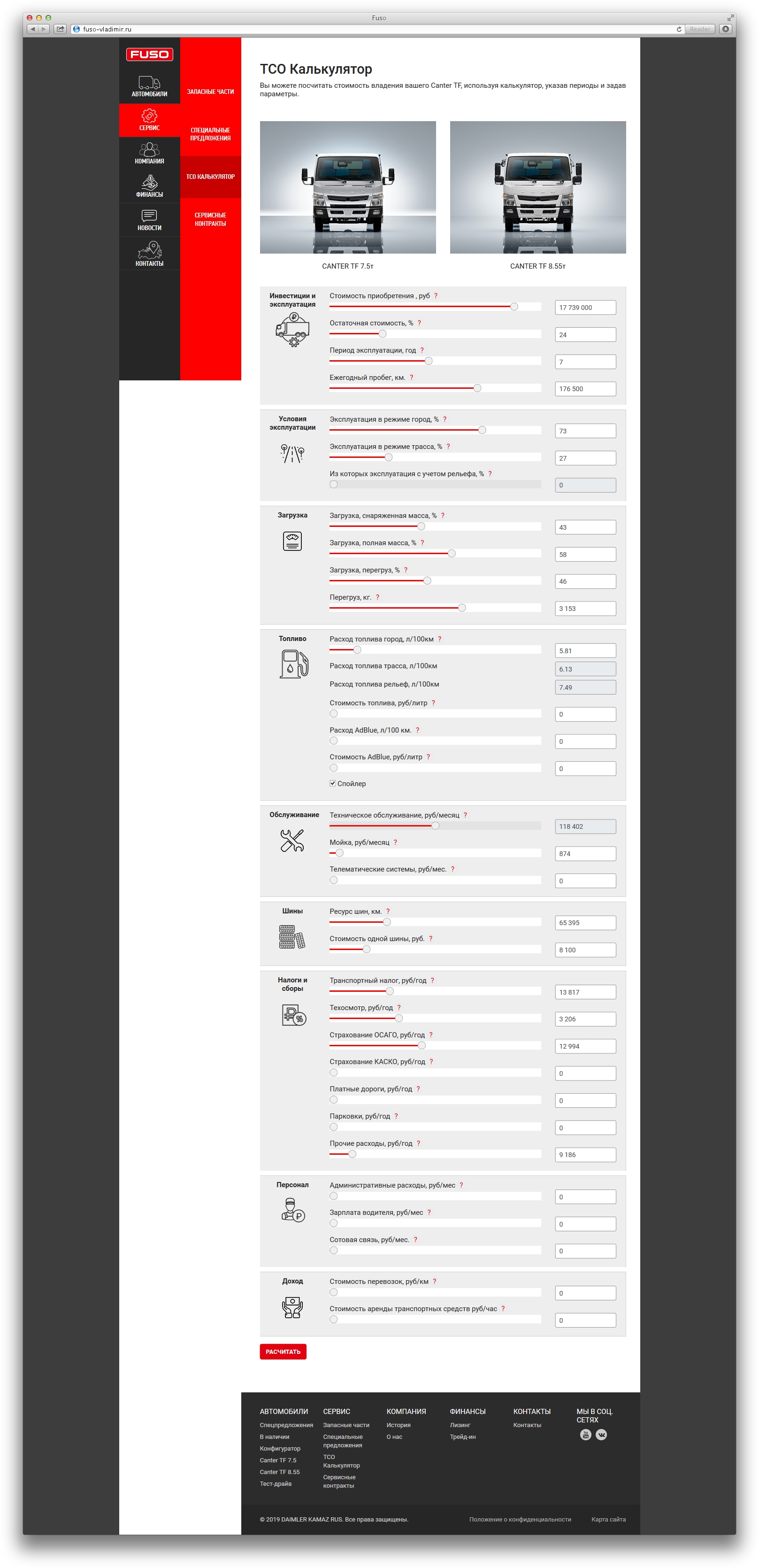
Task: Click the browser reload button
Action: point(679,29)
